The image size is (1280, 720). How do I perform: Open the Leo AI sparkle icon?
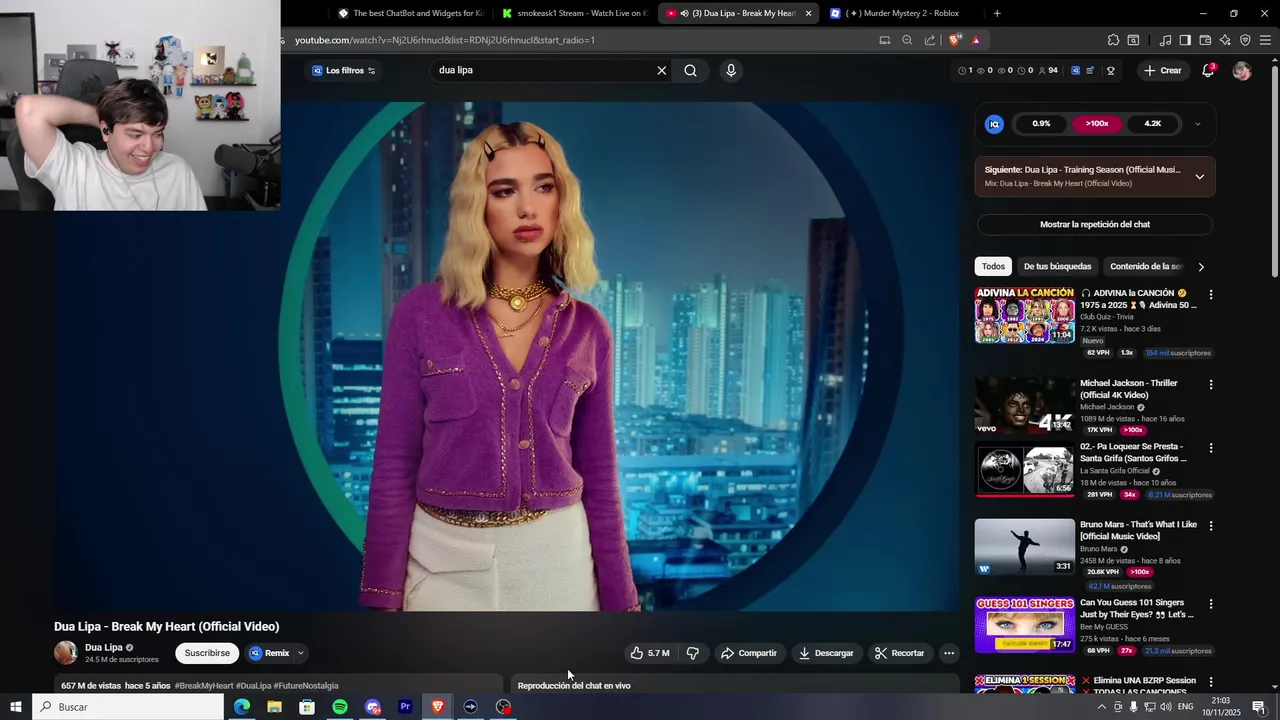[1225, 40]
